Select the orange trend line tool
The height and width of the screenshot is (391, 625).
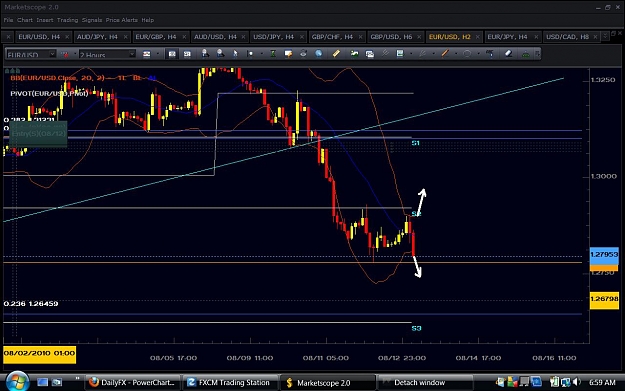(445, 53)
